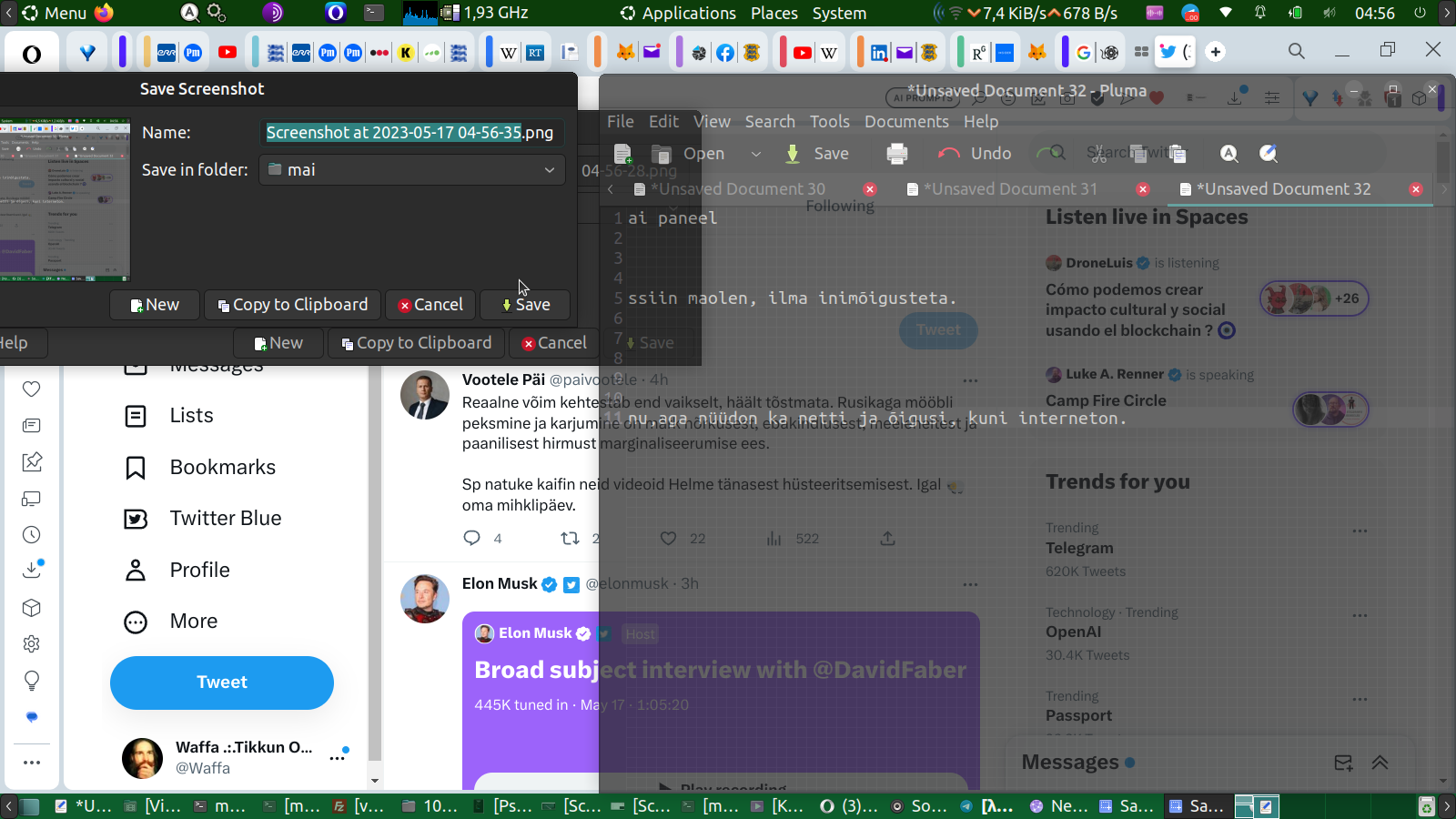Select the screenshot preview thumbnail

[65, 199]
